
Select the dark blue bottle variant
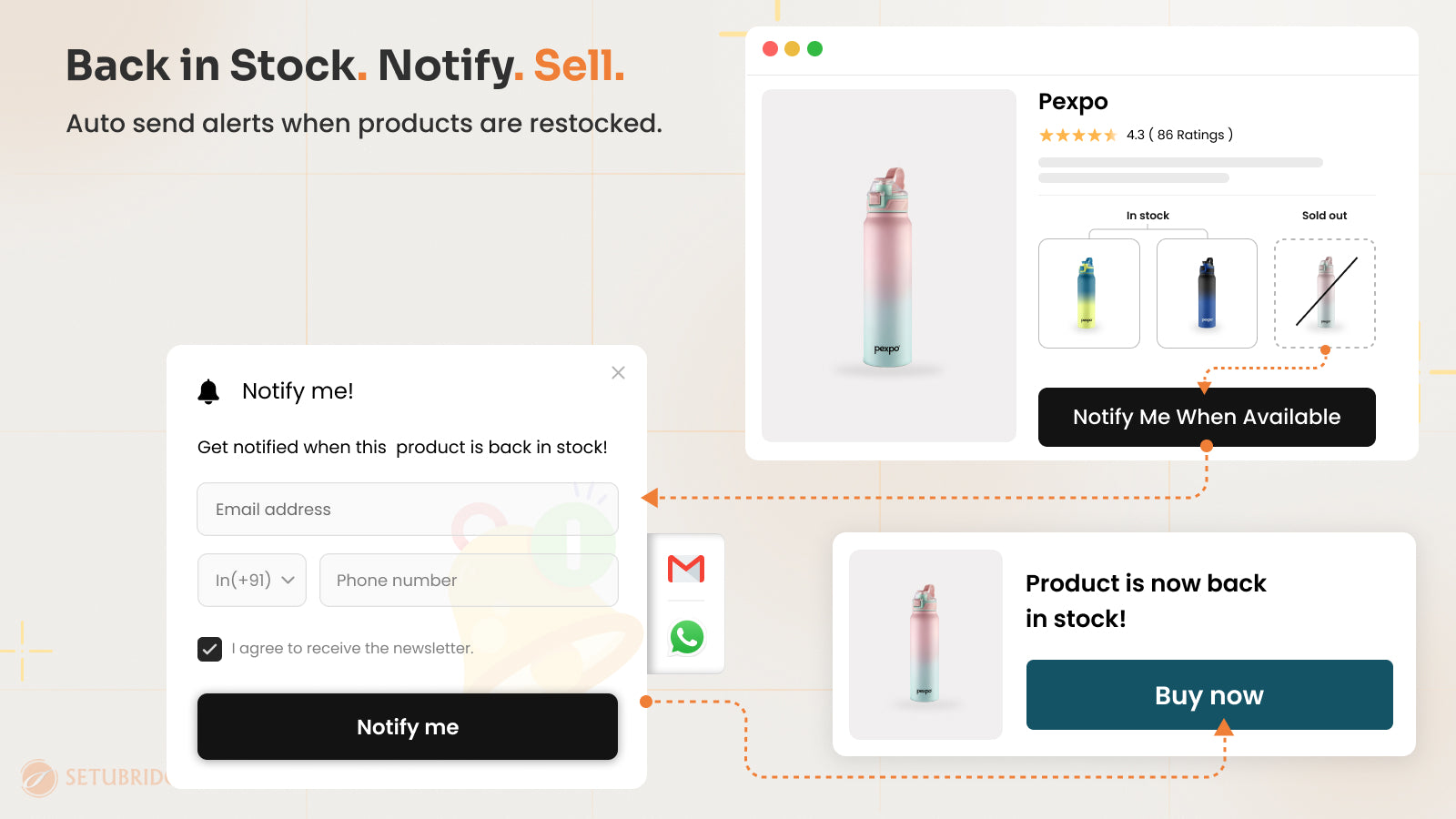[1207, 293]
